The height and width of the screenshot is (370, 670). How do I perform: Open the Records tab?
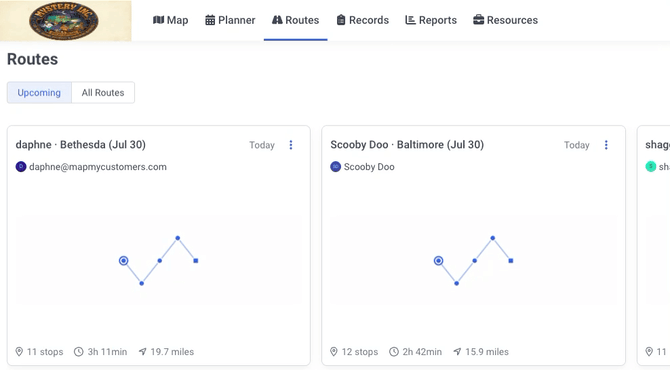tap(363, 20)
